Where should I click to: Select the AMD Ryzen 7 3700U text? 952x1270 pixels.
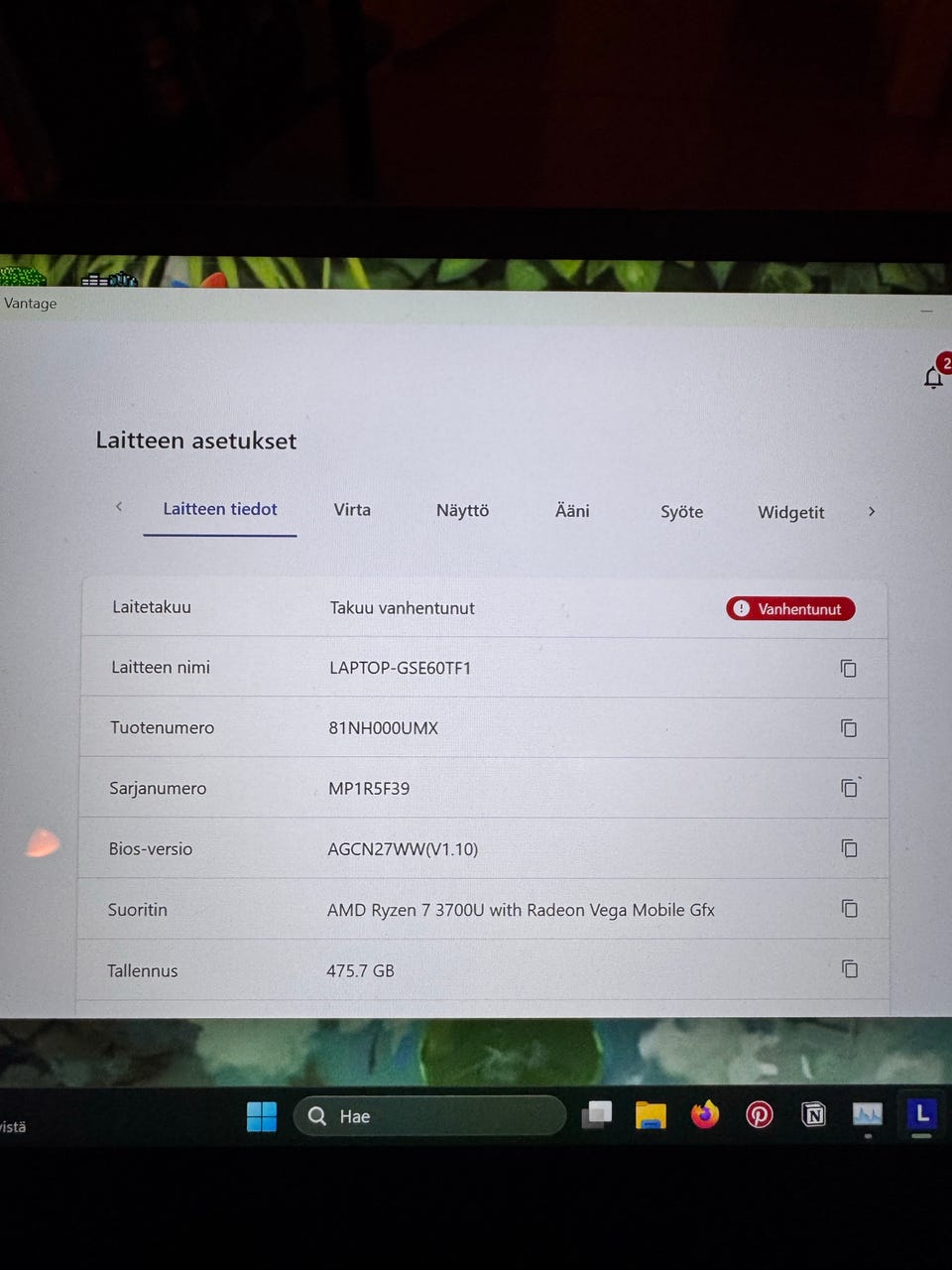point(522,910)
